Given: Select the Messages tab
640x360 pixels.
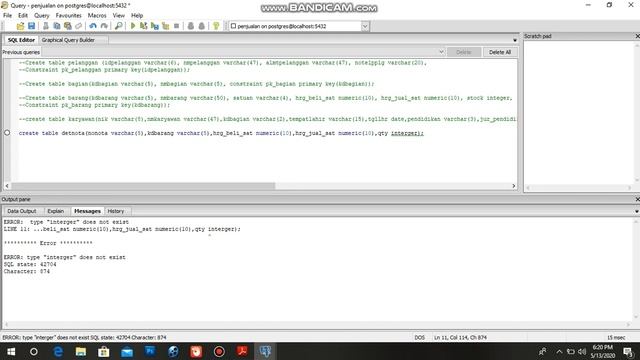Looking at the screenshot, I should point(87,211).
